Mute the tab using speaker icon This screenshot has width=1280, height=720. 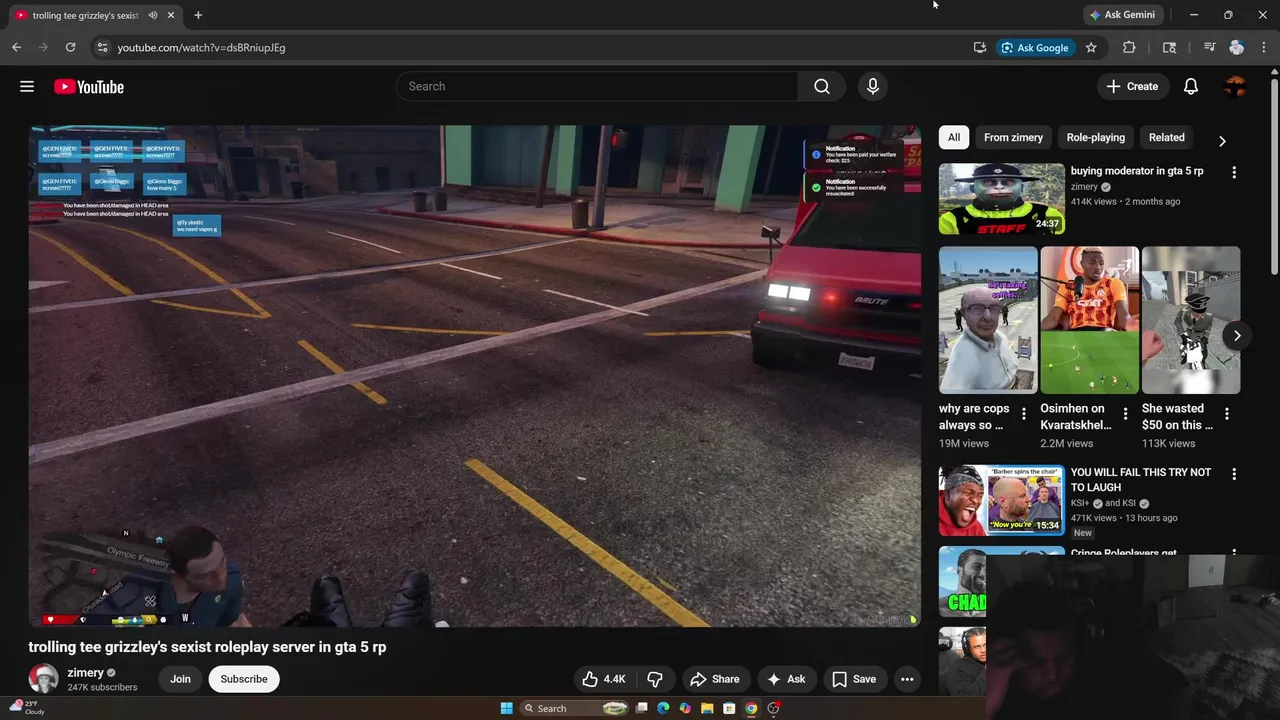[153, 15]
